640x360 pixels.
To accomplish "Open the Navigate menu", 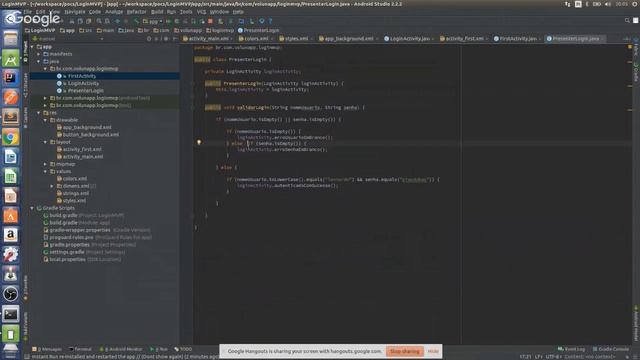I will click(x=75, y=12).
